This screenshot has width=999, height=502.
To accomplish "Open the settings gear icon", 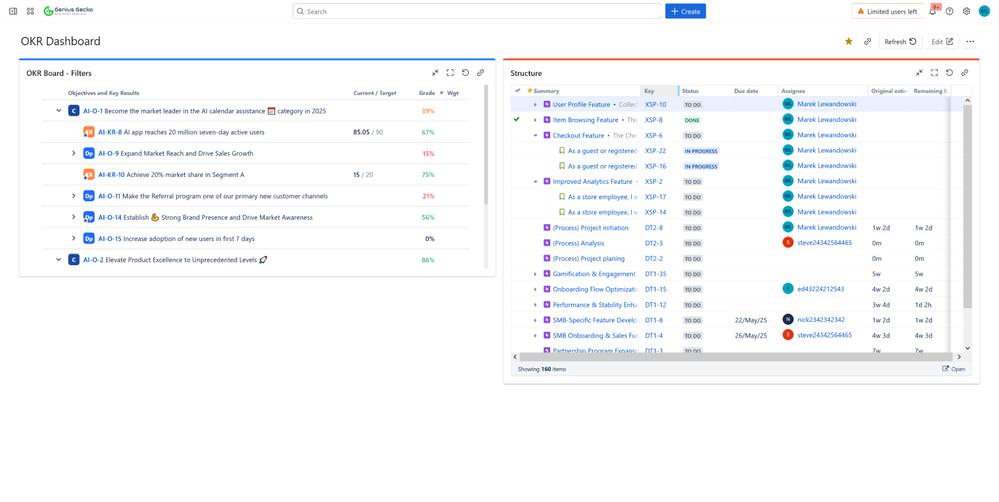I will (x=967, y=11).
